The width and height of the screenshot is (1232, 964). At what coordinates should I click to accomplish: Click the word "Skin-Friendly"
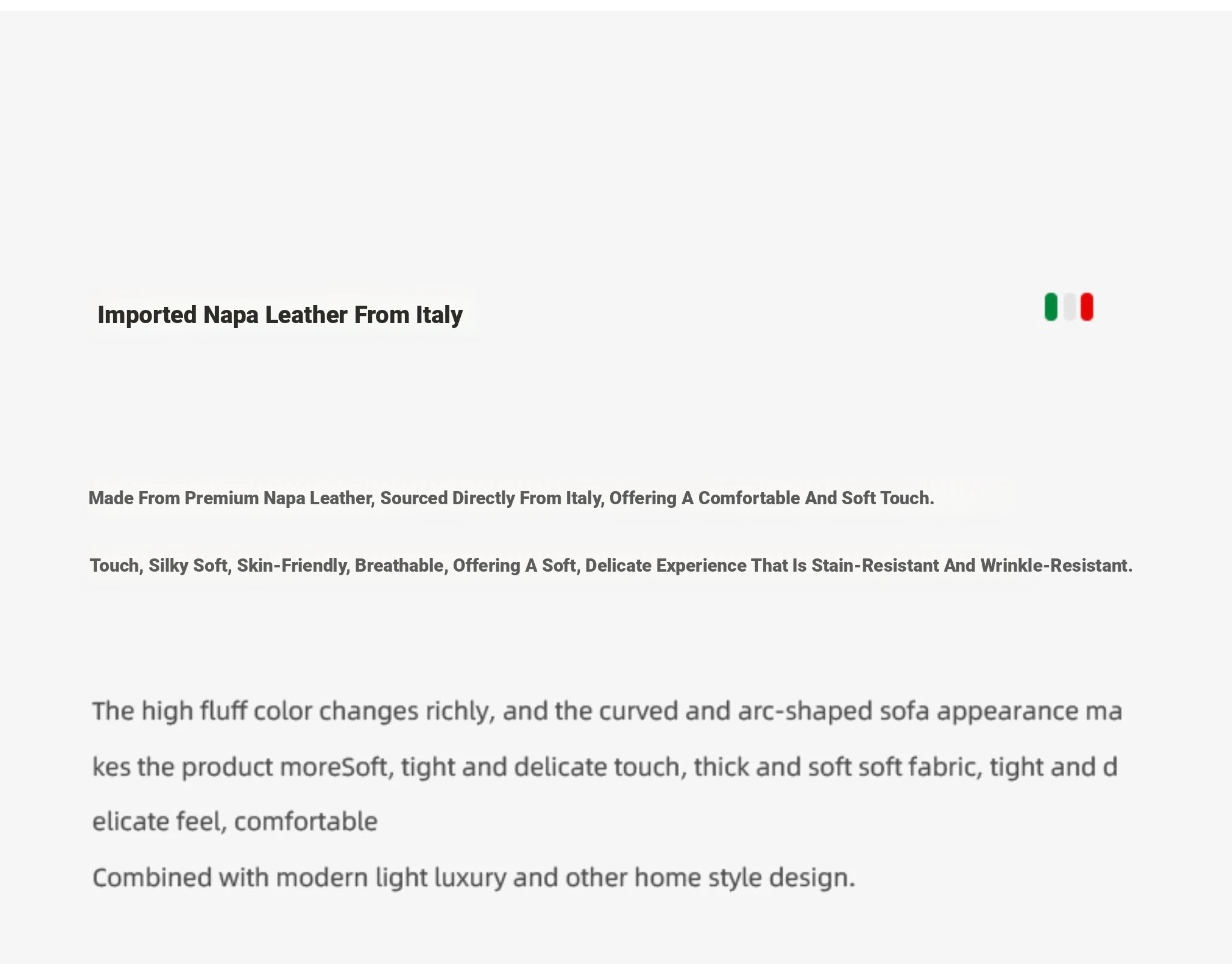coord(292,566)
